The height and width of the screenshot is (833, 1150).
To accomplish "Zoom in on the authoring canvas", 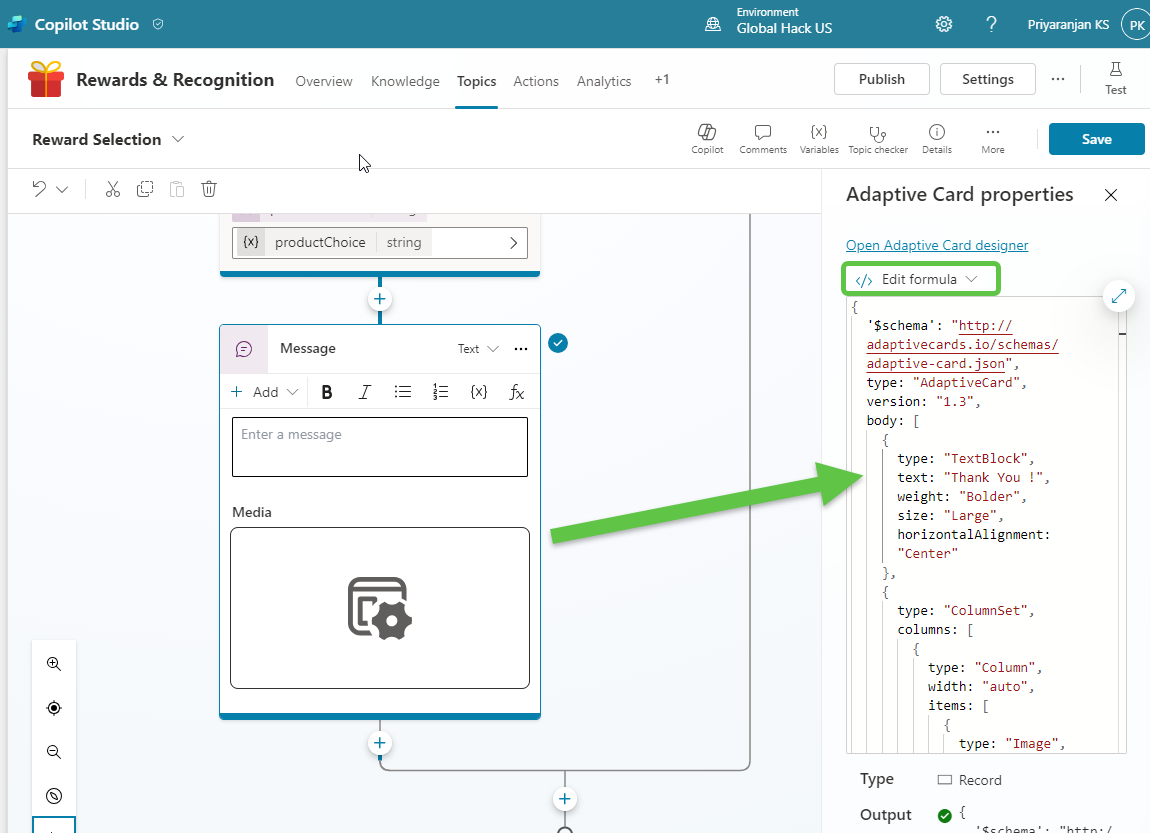I will click(54, 663).
